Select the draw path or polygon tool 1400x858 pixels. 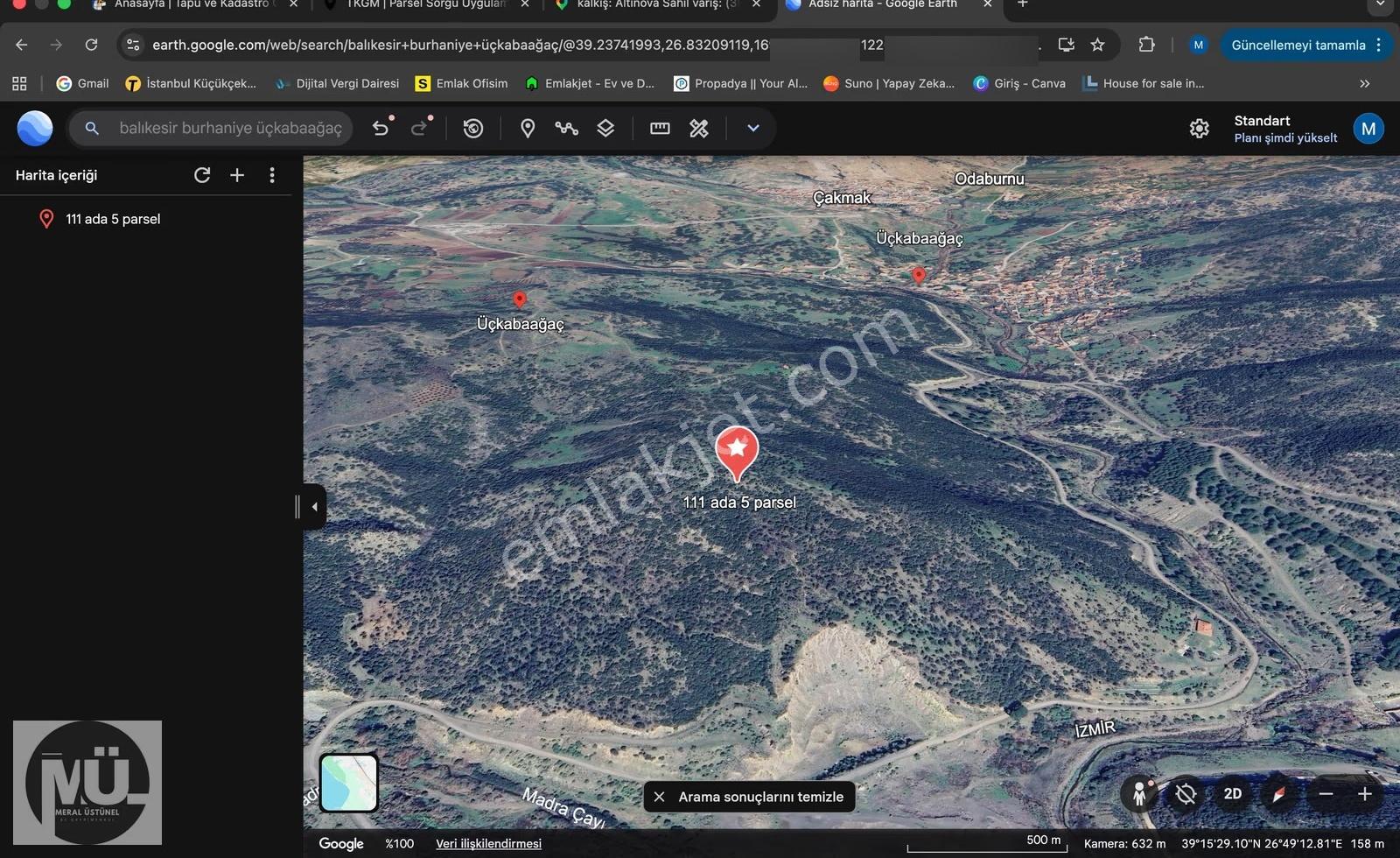pos(566,129)
